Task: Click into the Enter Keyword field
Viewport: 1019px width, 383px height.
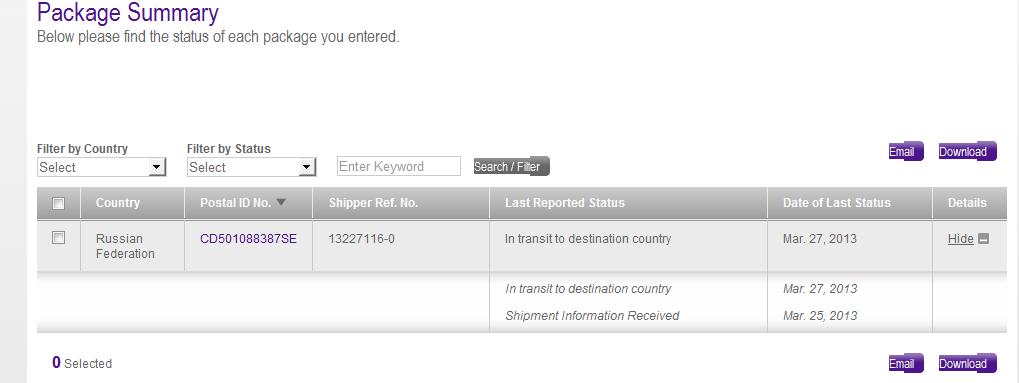Action: 399,166
